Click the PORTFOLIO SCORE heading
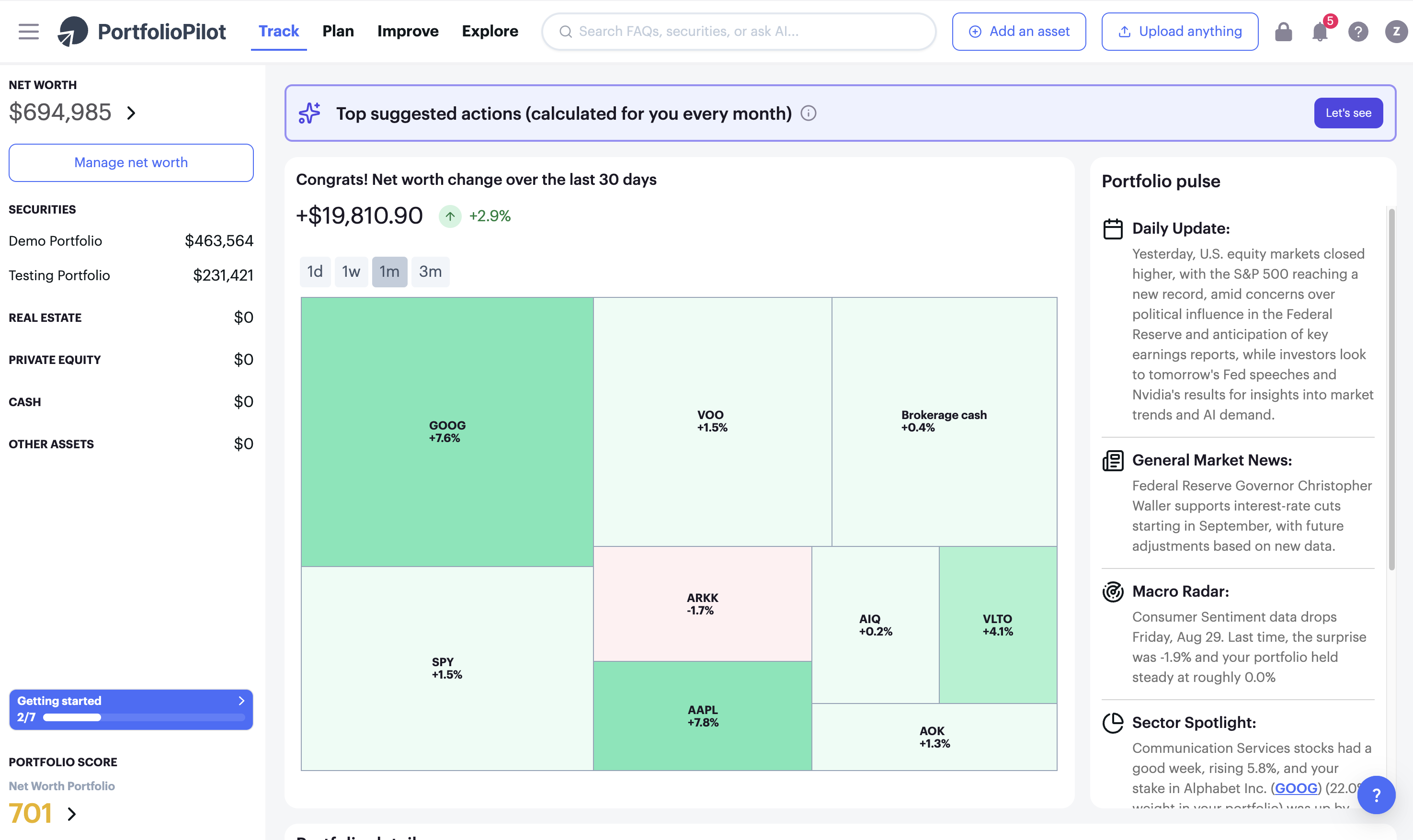1413x840 pixels. click(63, 762)
